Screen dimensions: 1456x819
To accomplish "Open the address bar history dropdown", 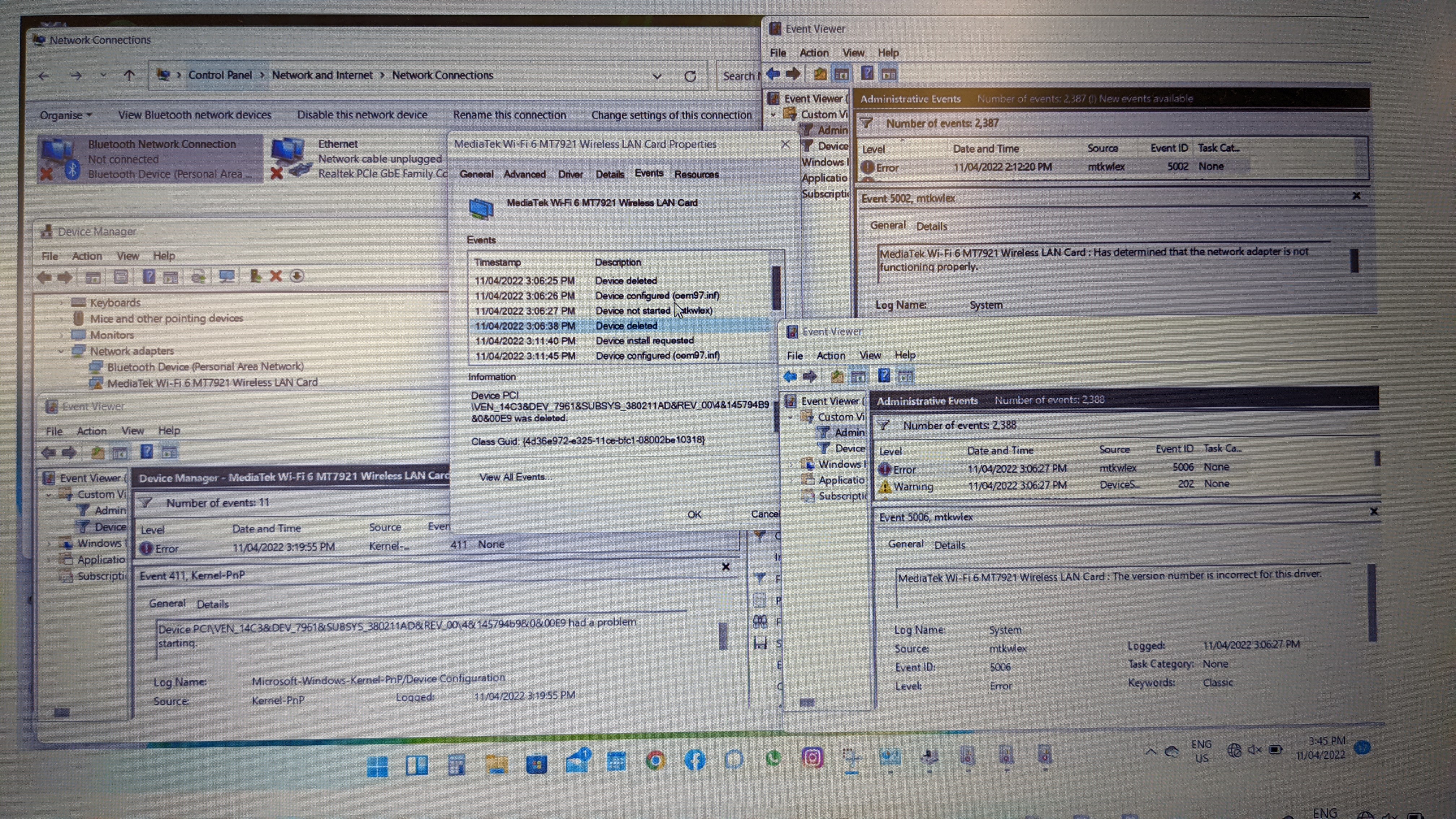I will pos(657,76).
